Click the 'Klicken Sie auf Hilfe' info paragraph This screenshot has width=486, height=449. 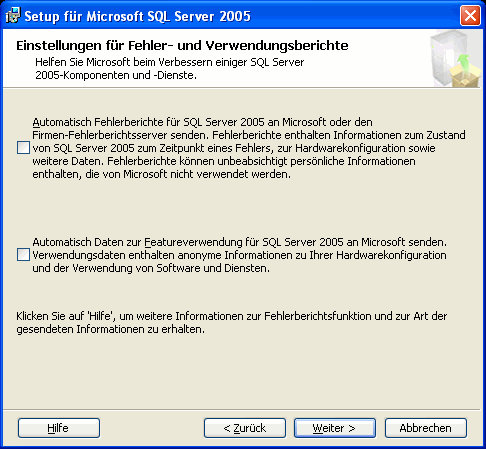[x=232, y=323]
